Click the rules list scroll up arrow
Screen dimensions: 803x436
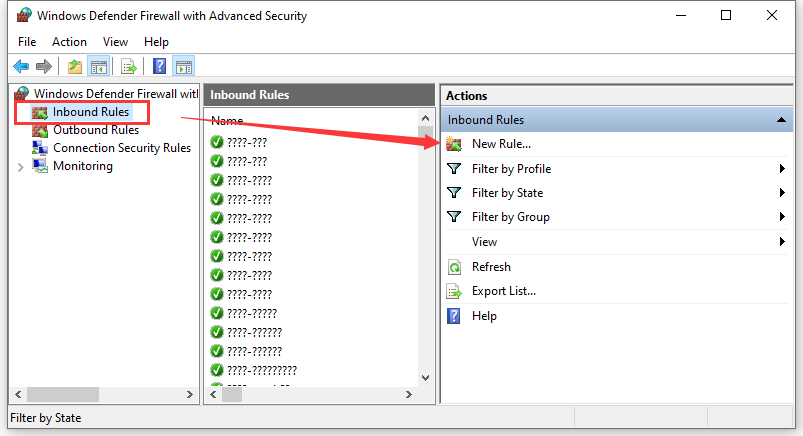425,118
